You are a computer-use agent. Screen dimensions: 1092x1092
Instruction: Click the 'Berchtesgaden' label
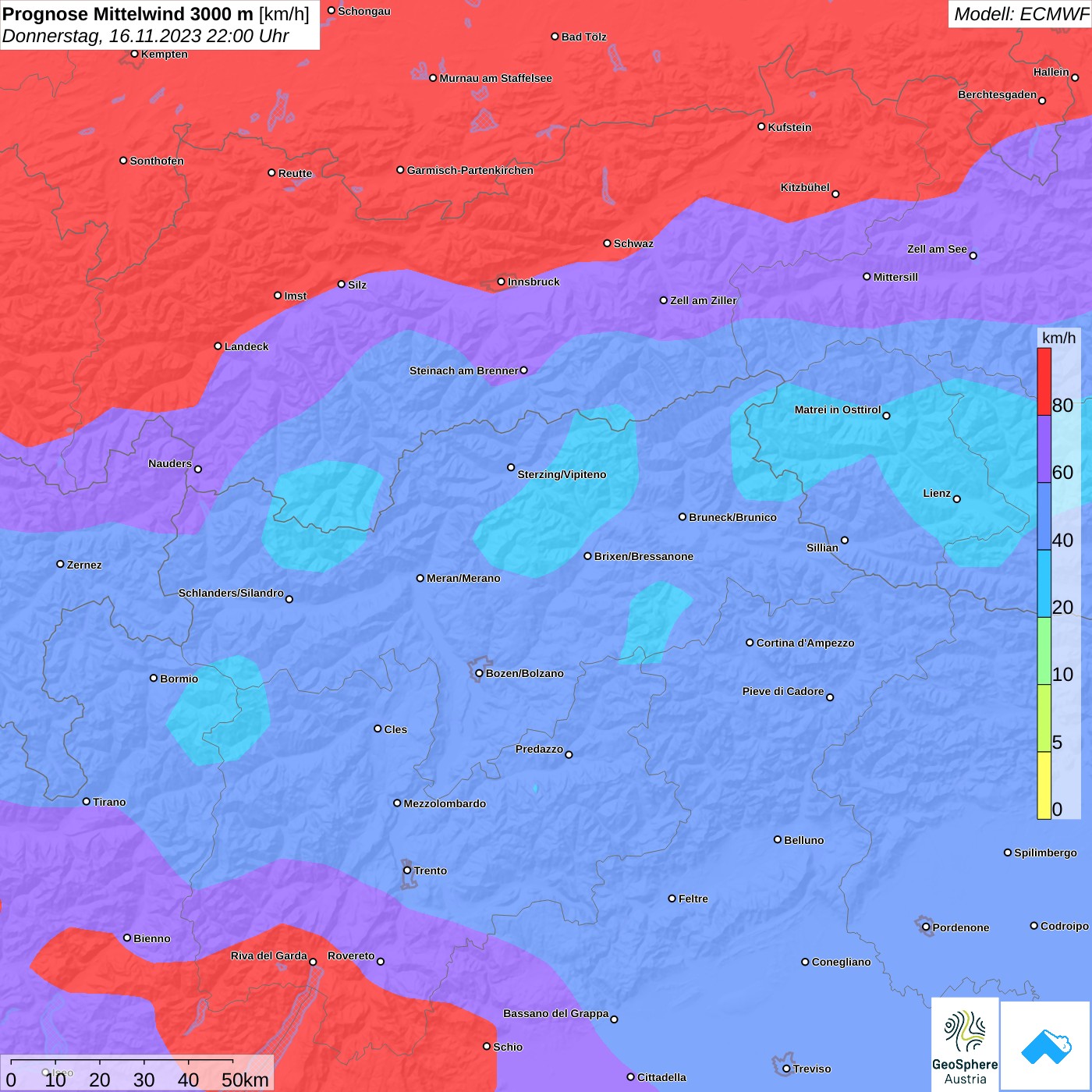(x=998, y=94)
